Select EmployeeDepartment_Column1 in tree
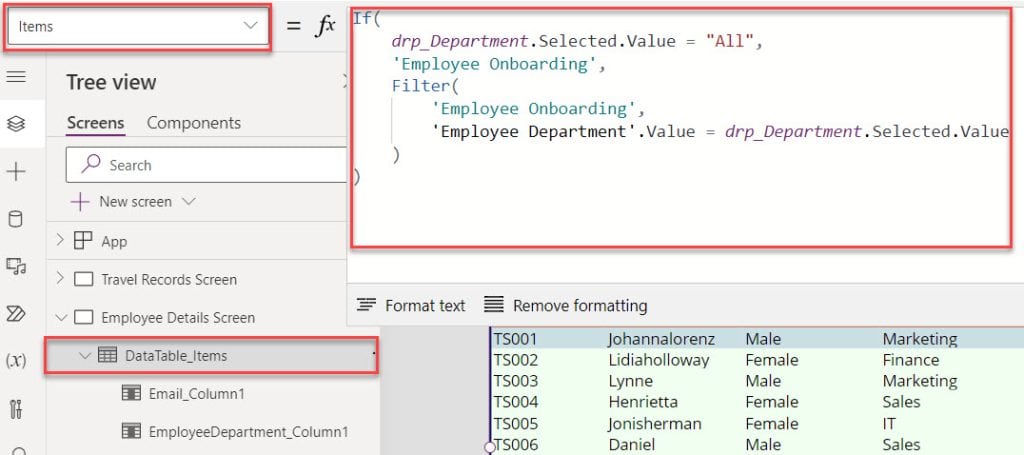The width and height of the screenshot is (1024, 455). pos(248,431)
